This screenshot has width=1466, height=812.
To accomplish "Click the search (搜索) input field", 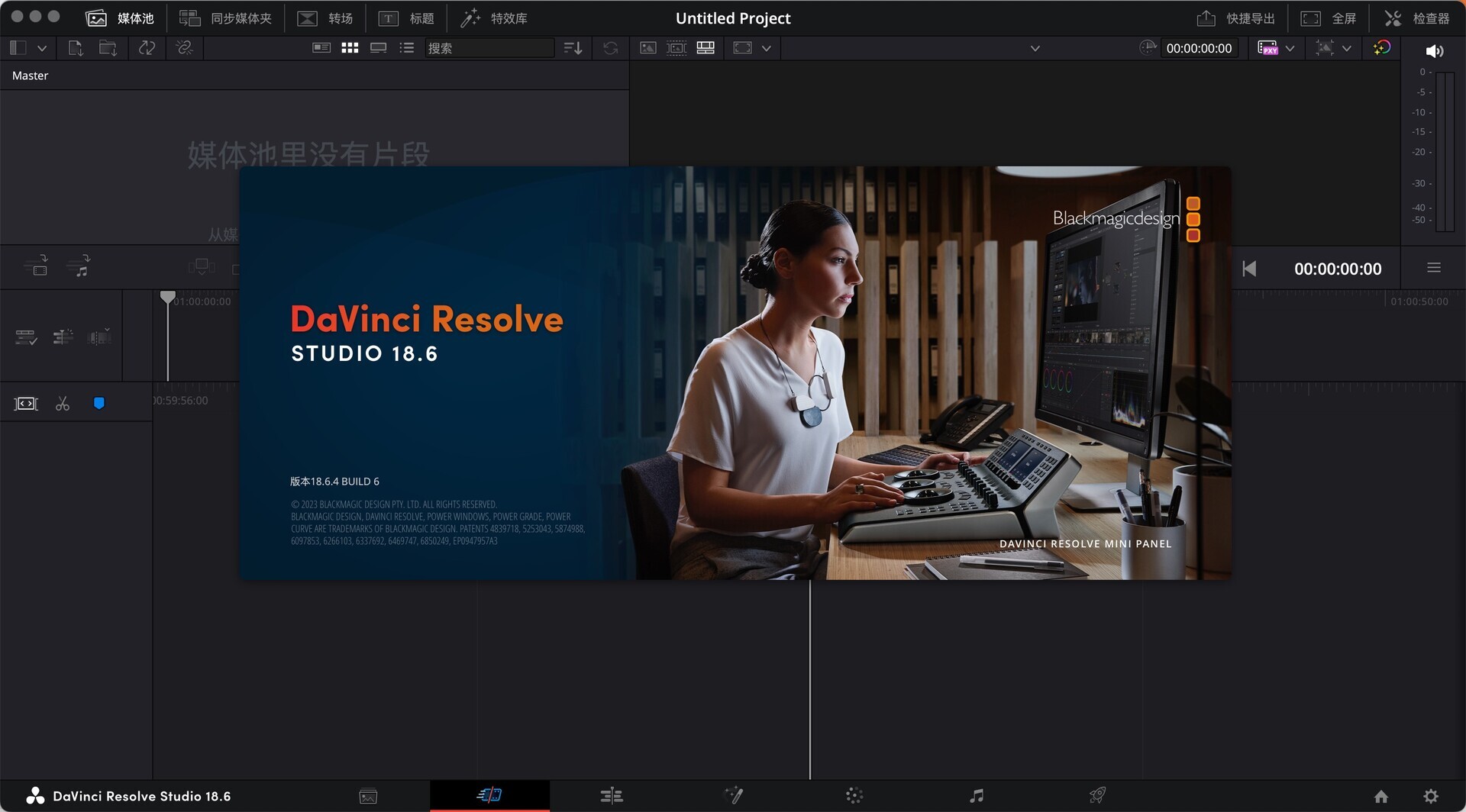I will tap(489, 48).
